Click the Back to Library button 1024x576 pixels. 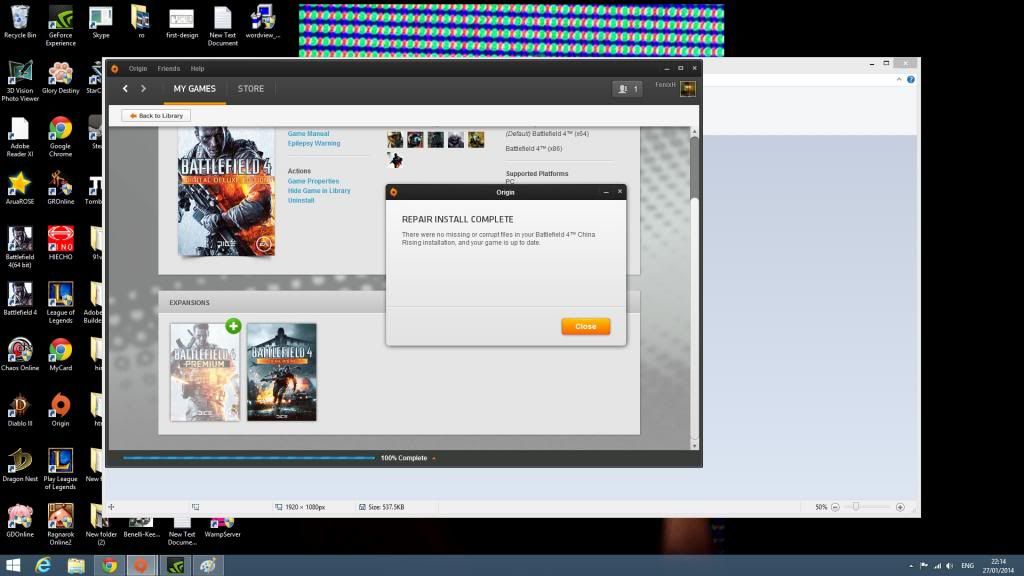click(x=156, y=116)
